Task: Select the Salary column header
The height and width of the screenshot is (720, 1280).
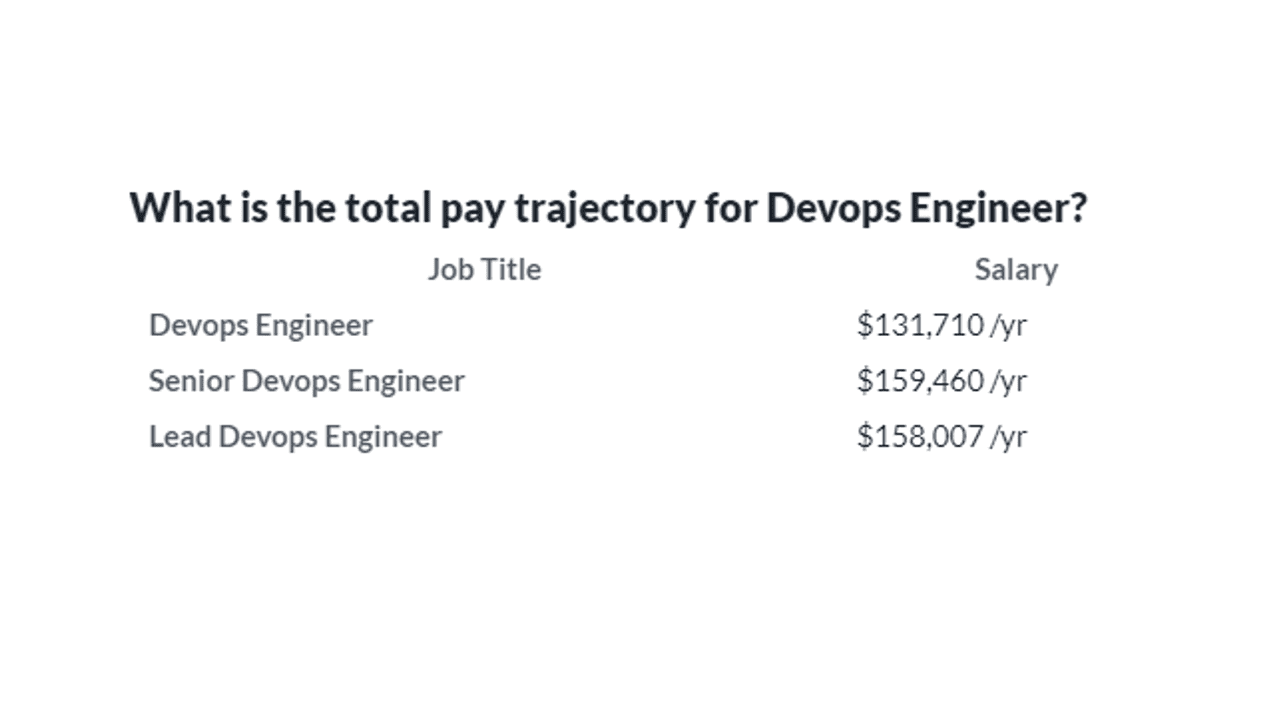Action: coord(1016,269)
